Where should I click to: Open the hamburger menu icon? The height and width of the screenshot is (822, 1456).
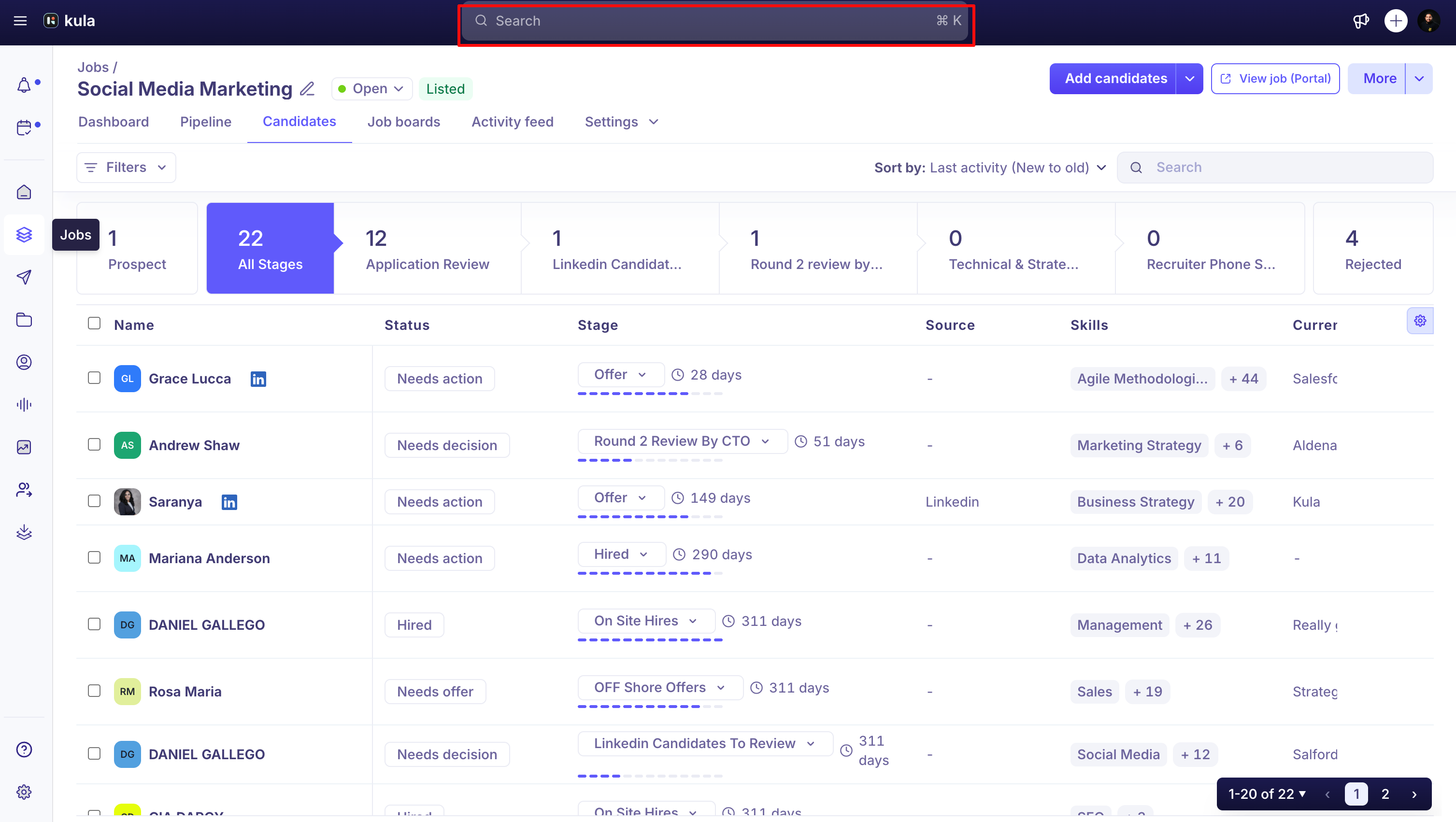point(20,21)
